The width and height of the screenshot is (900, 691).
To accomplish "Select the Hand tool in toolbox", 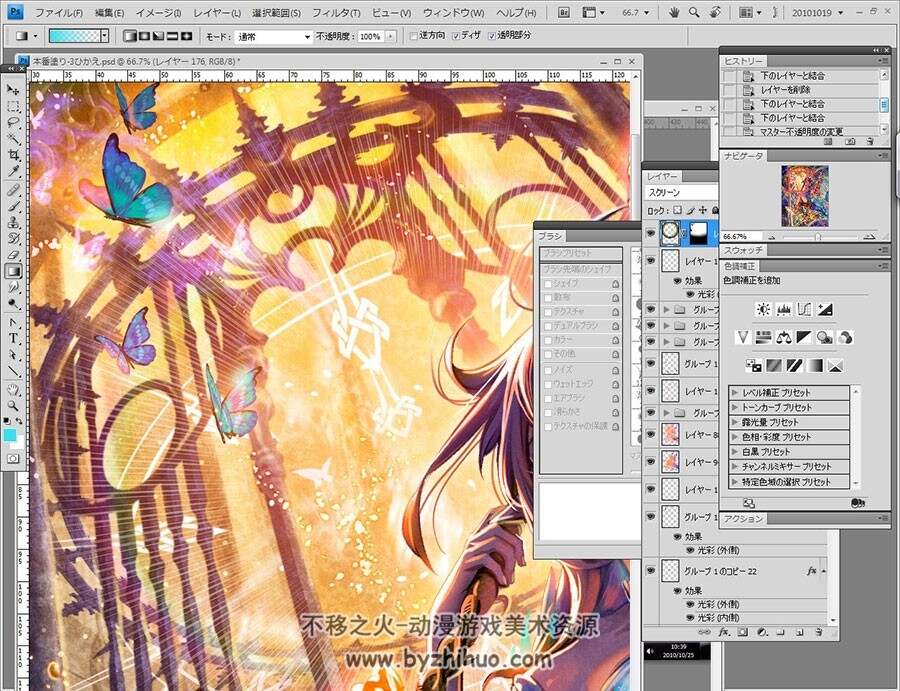I will [13, 390].
